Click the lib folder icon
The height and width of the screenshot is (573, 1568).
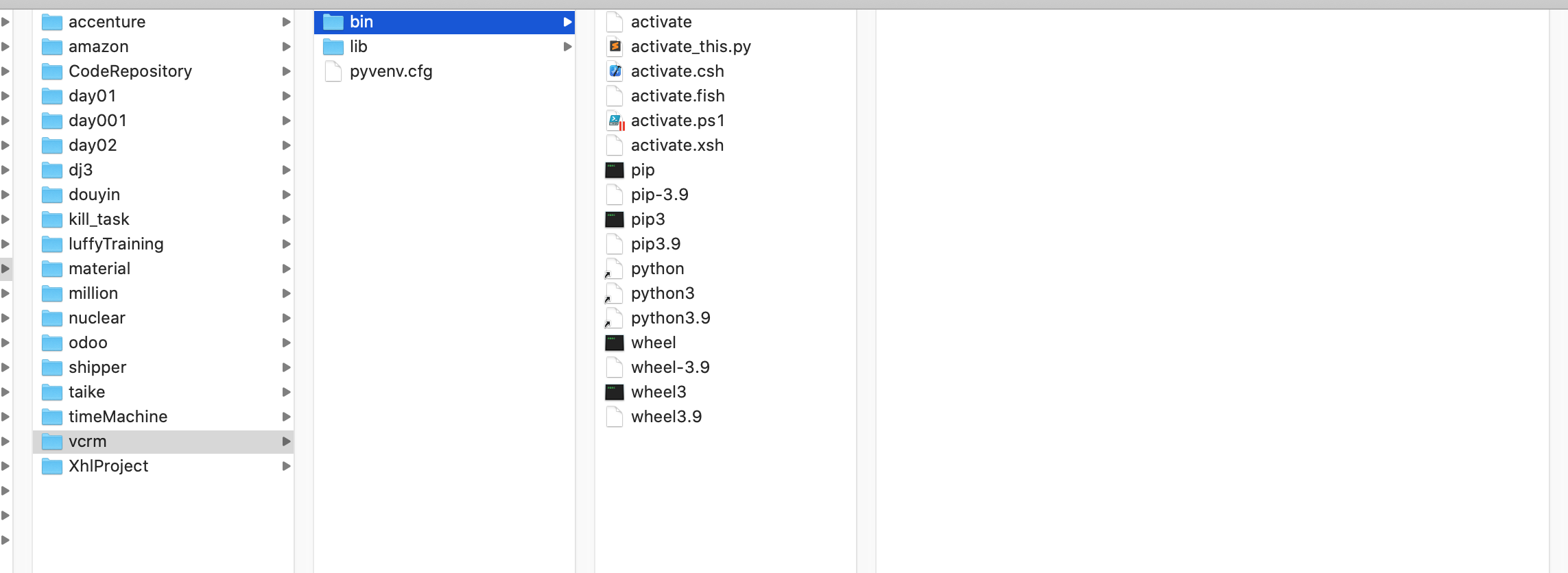coord(333,47)
